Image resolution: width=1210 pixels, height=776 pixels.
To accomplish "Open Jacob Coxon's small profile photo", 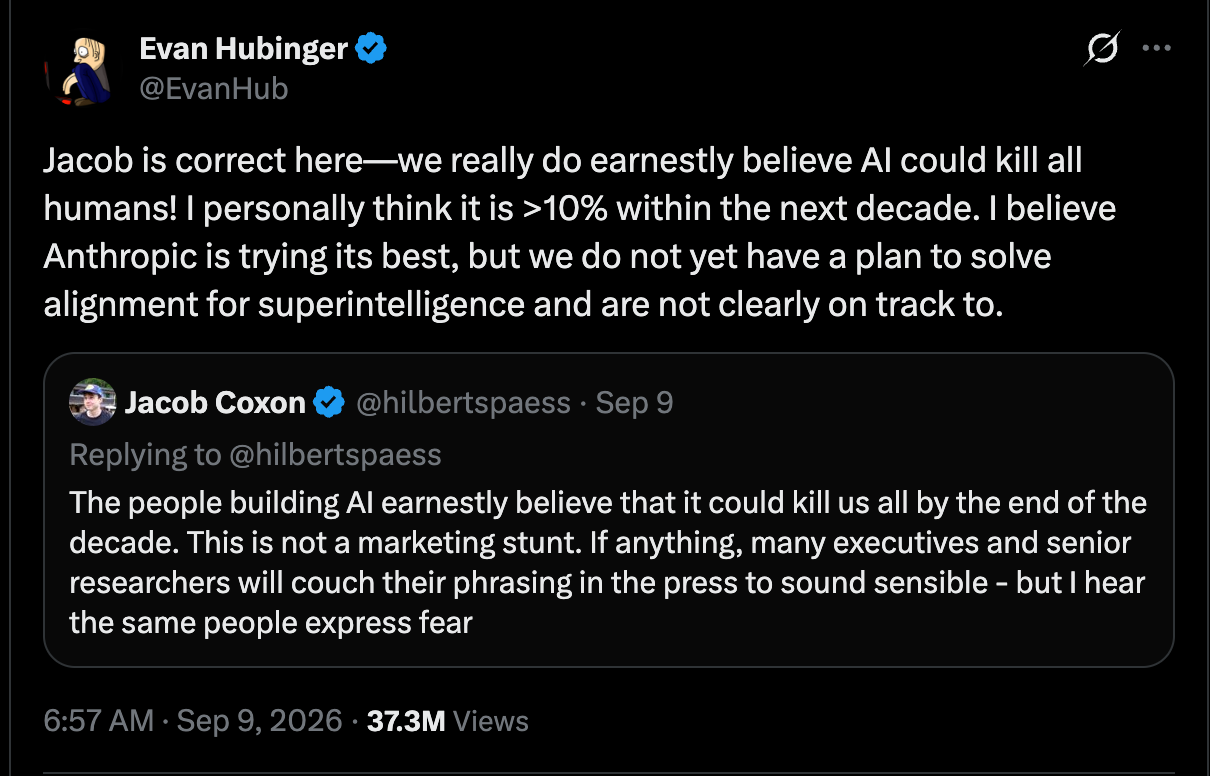I will (93, 402).
